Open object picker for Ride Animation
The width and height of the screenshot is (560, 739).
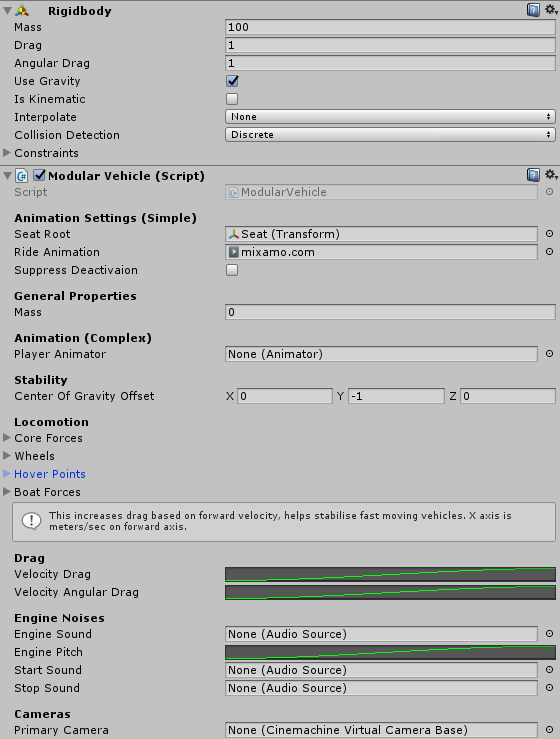[x=549, y=252]
